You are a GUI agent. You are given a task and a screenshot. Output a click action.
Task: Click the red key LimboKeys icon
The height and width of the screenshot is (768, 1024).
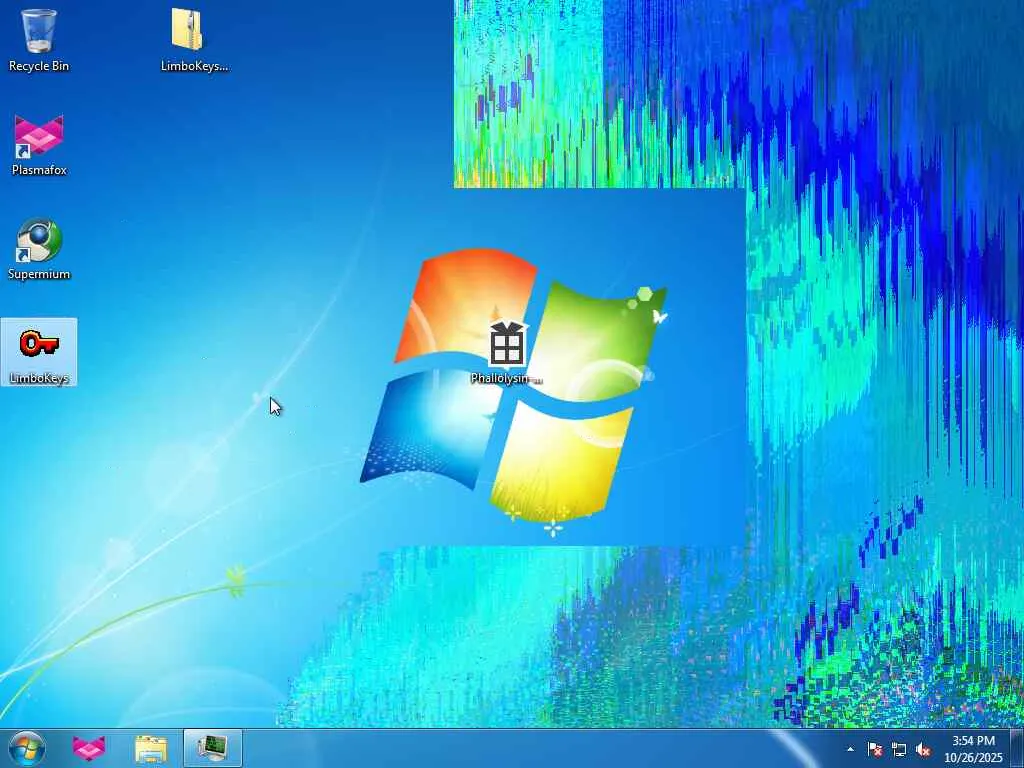tap(39, 352)
